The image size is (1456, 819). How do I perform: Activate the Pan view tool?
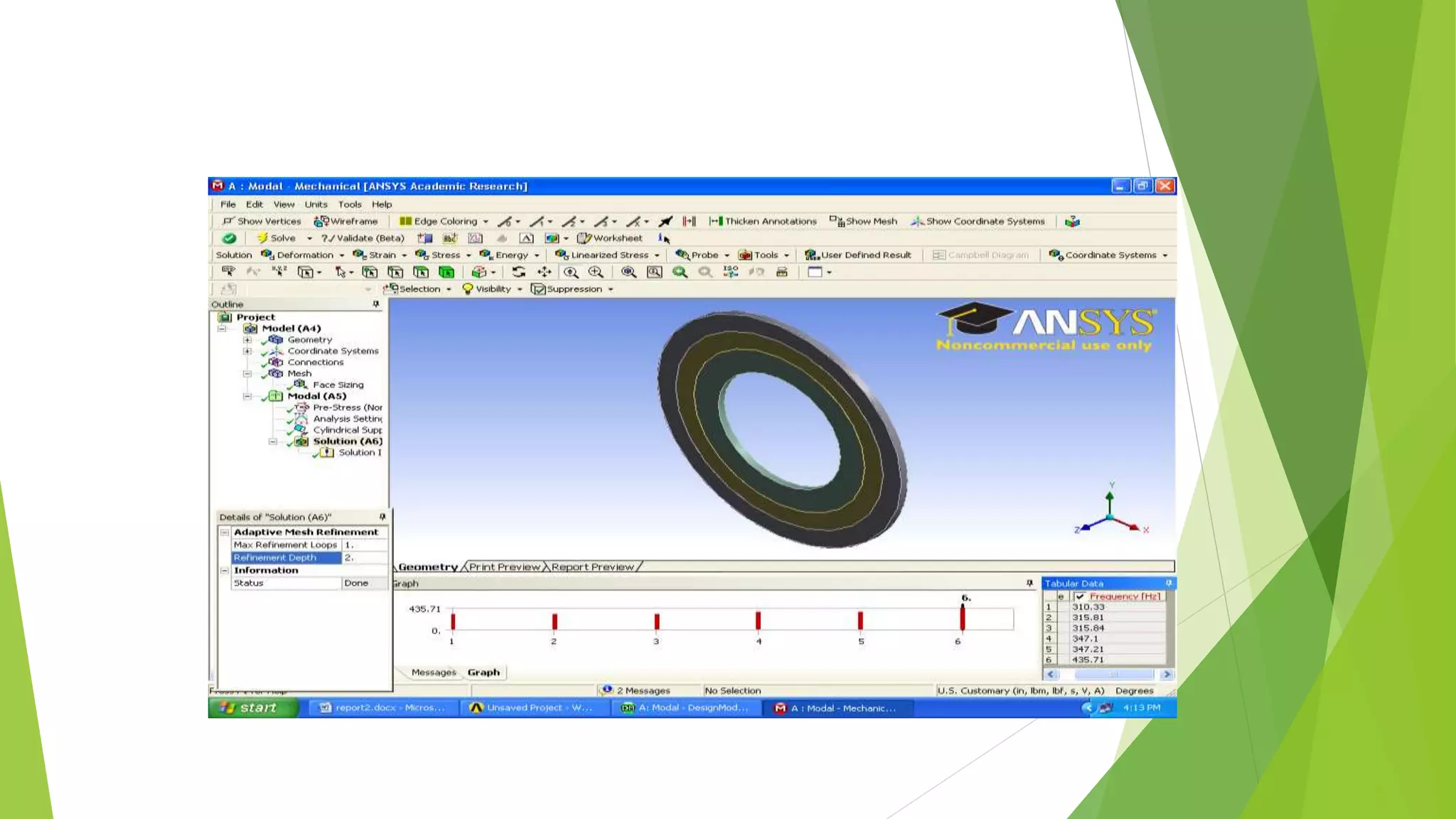pyautogui.click(x=545, y=272)
